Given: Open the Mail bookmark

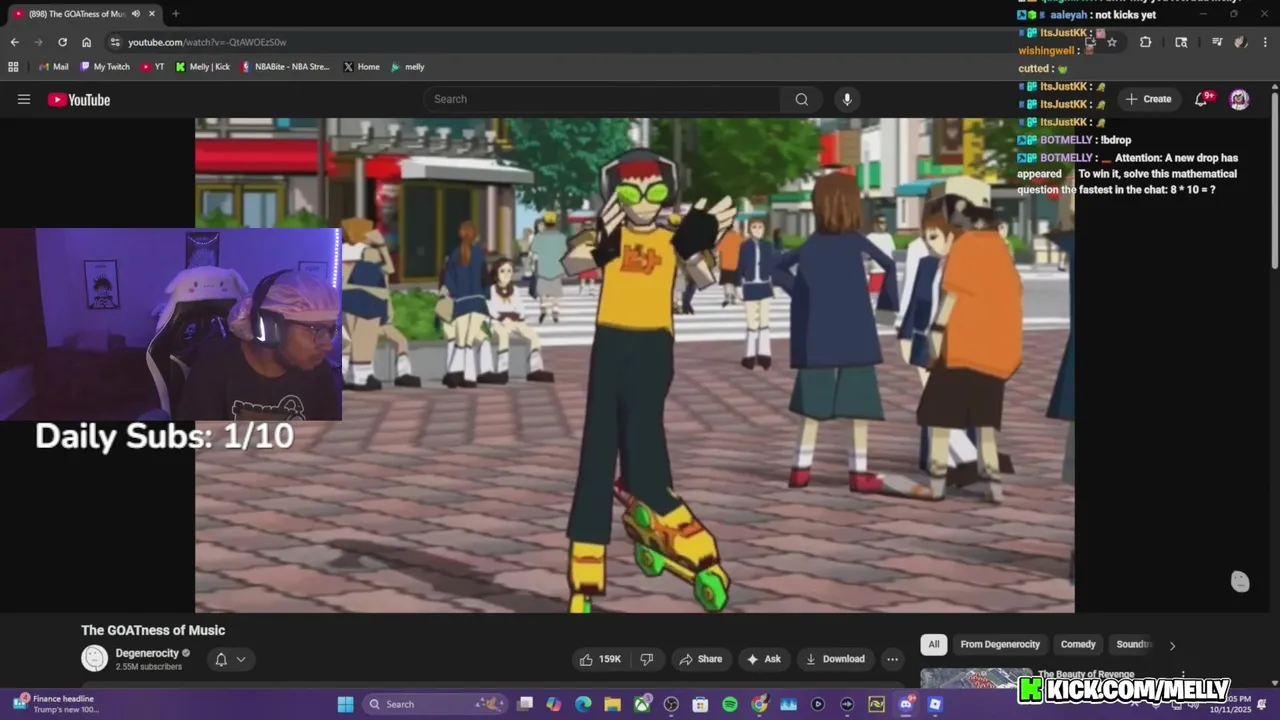Looking at the screenshot, I should click(53, 67).
